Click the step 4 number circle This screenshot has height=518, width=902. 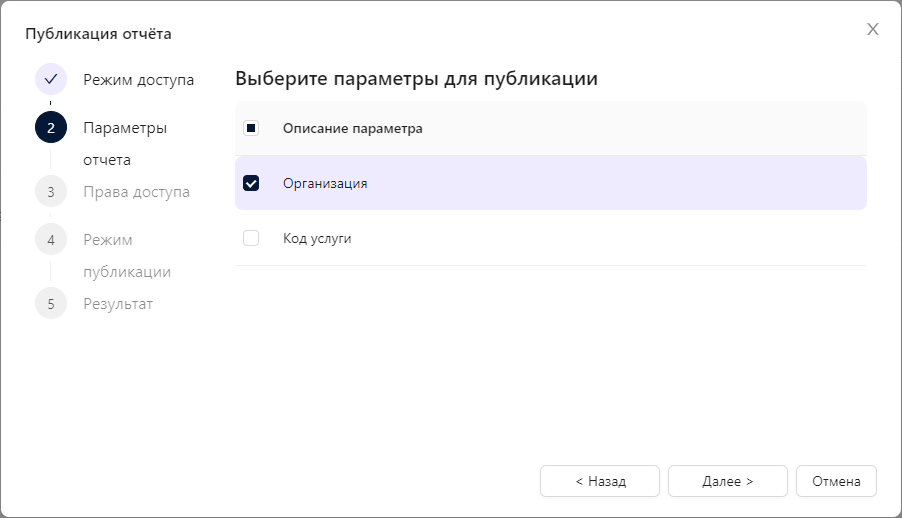pyautogui.click(x=51, y=240)
